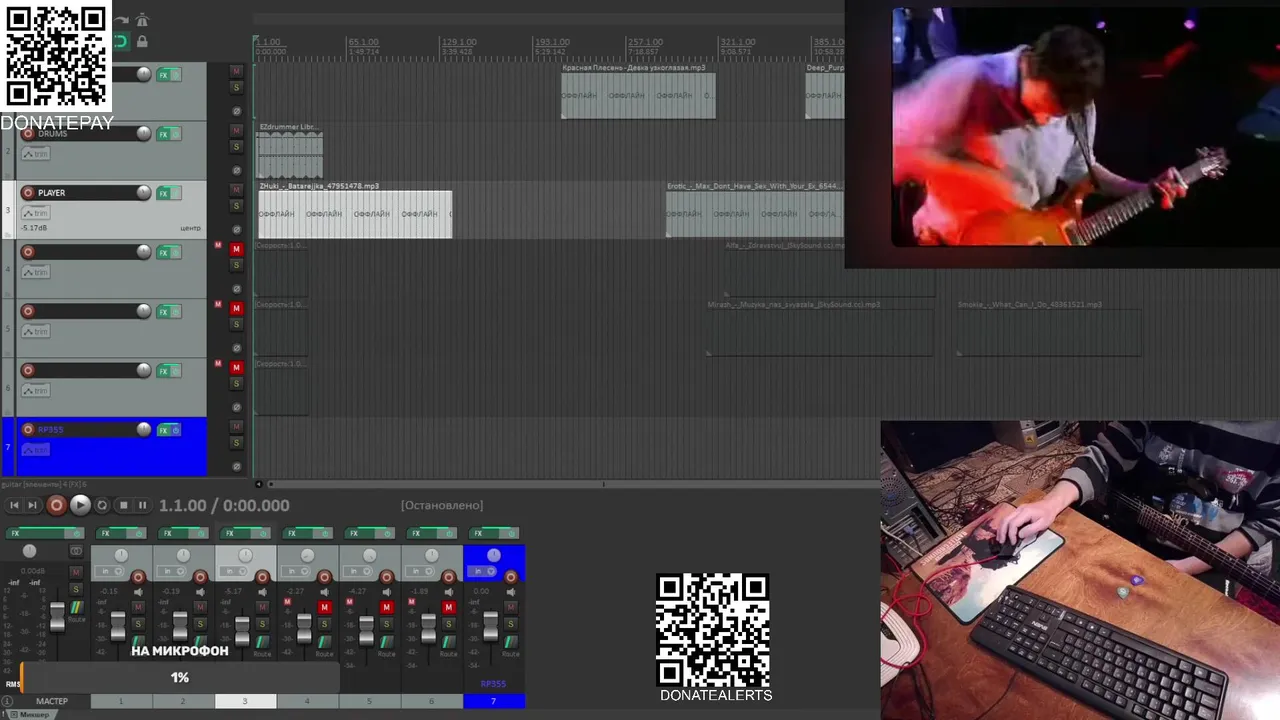
Task: Open the trim envelope menu on PLAYER track
Action: pos(36,213)
